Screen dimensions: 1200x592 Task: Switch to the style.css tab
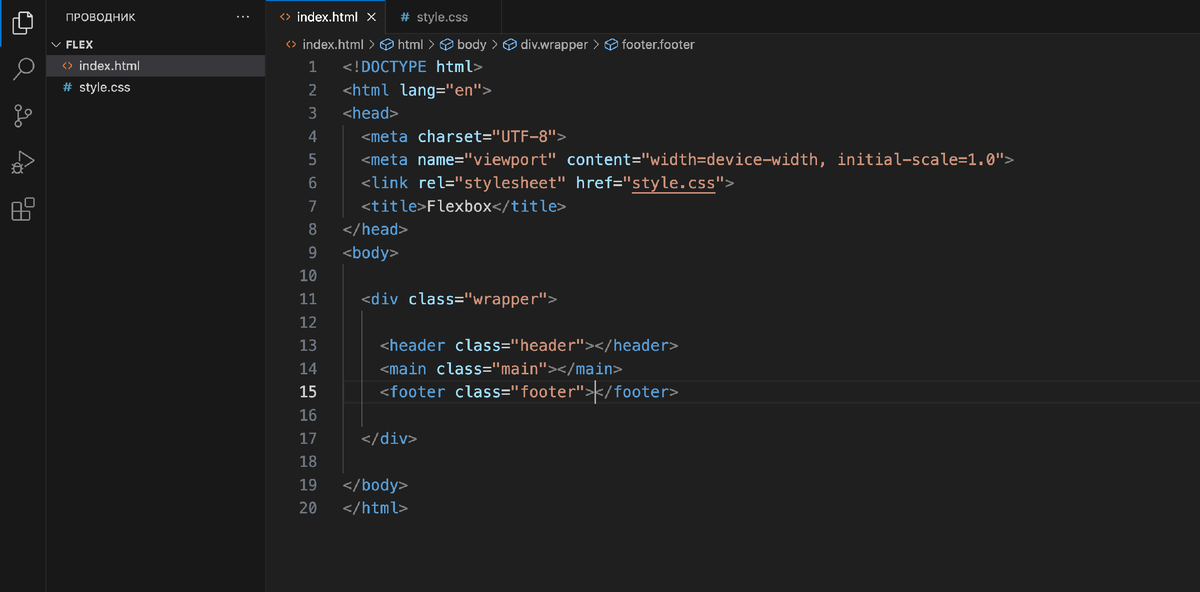(440, 17)
